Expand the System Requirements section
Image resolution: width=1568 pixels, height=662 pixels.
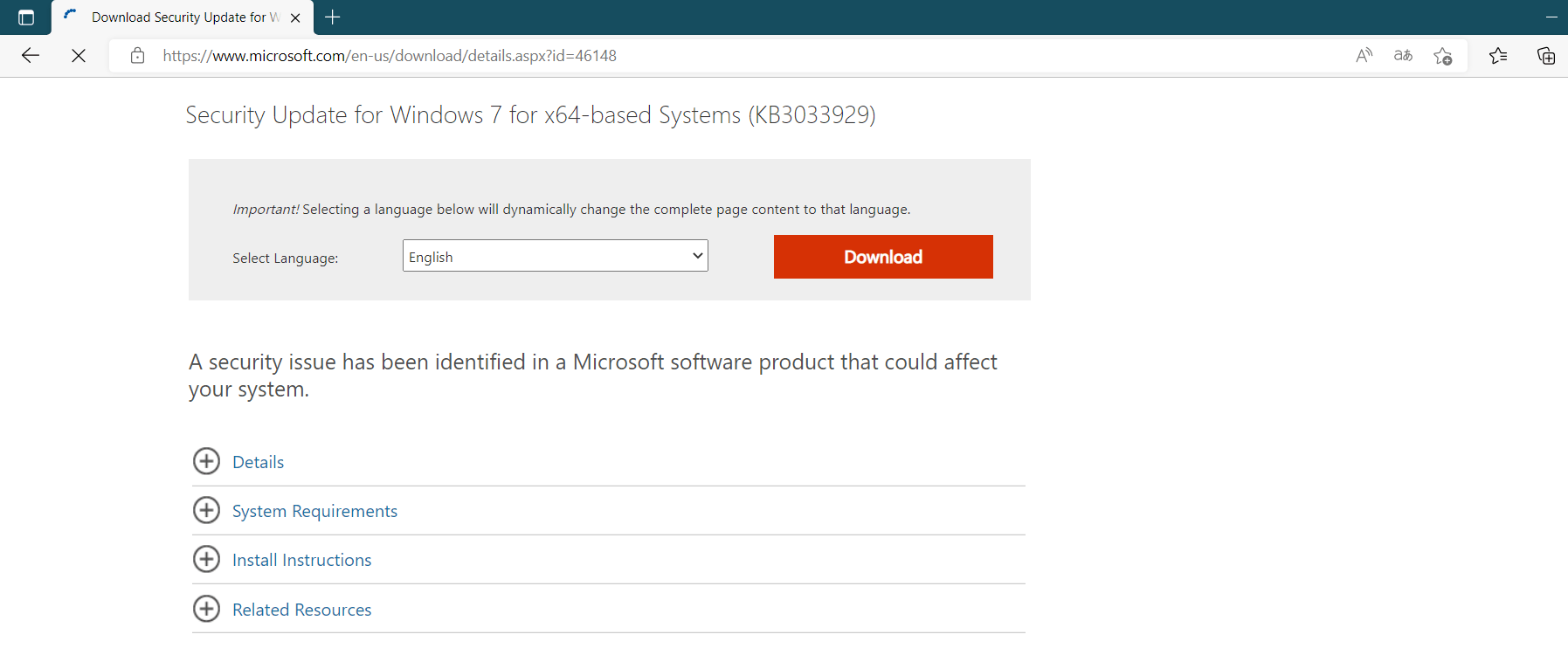(206, 510)
